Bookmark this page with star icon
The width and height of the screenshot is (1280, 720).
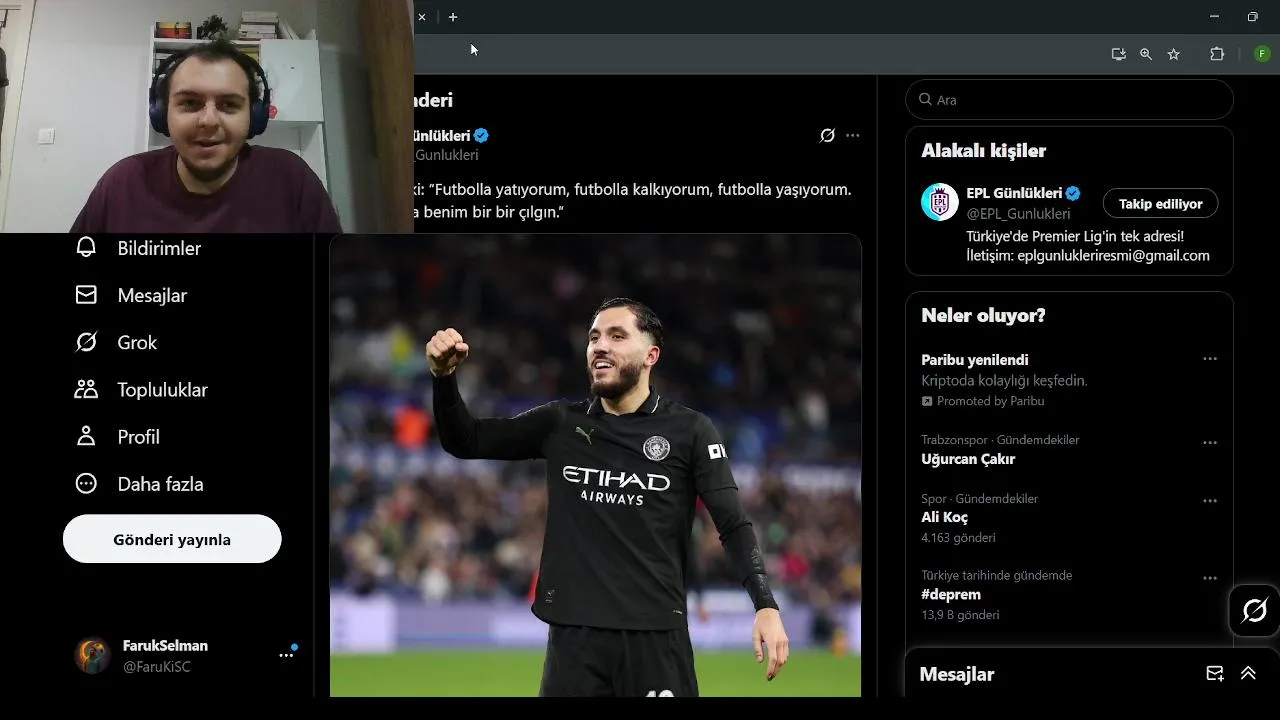click(1174, 54)
